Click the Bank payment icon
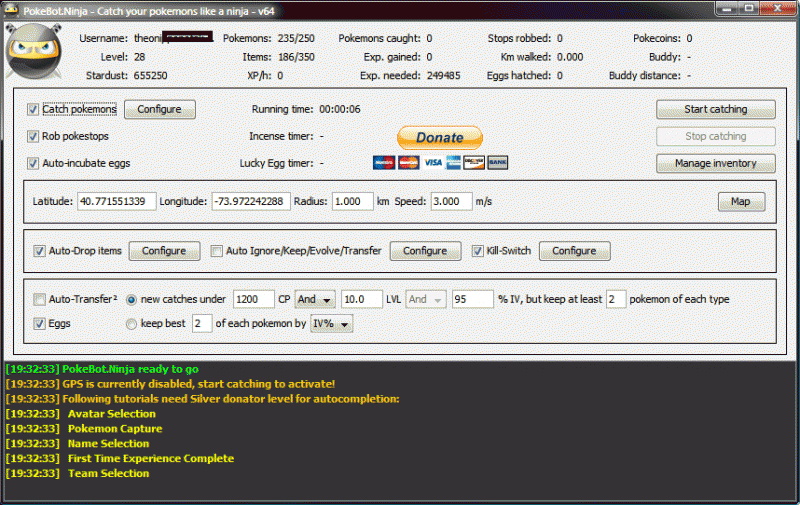The width and height of the screenshot is (800, 505). click(497, 163)
